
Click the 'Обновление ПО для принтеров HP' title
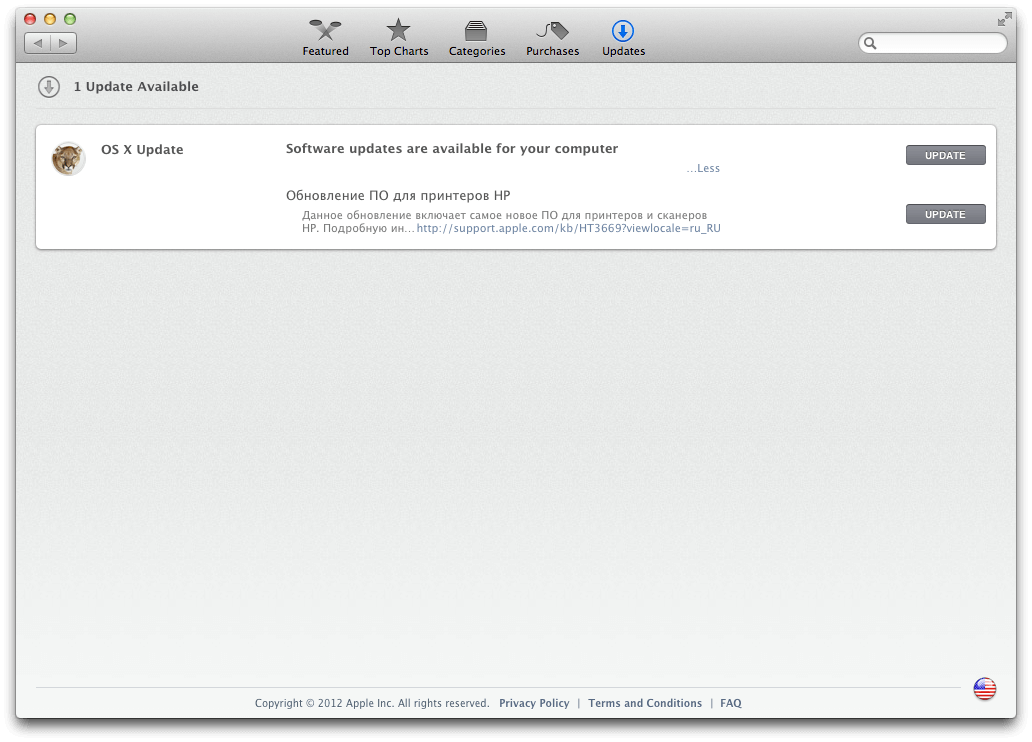[x=398, y=196]
